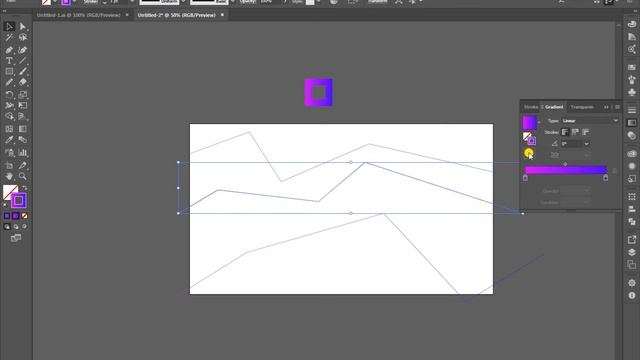The height and width of the screenshot is (360, 640).
Task: Select the Eyedropper tool
Action: (x=9, y=140)
